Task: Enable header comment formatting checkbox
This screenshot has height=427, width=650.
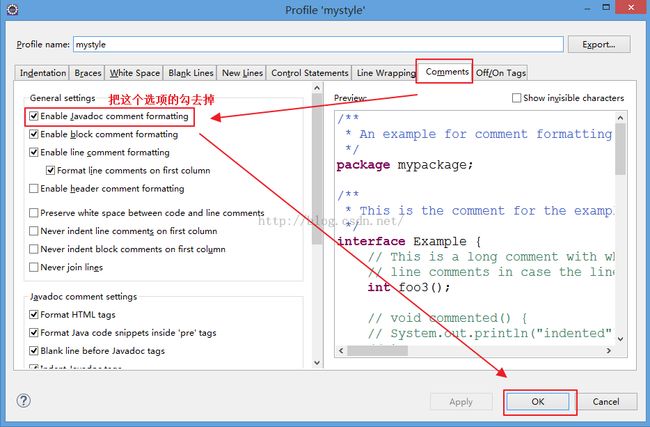Action: coord(34,189)
